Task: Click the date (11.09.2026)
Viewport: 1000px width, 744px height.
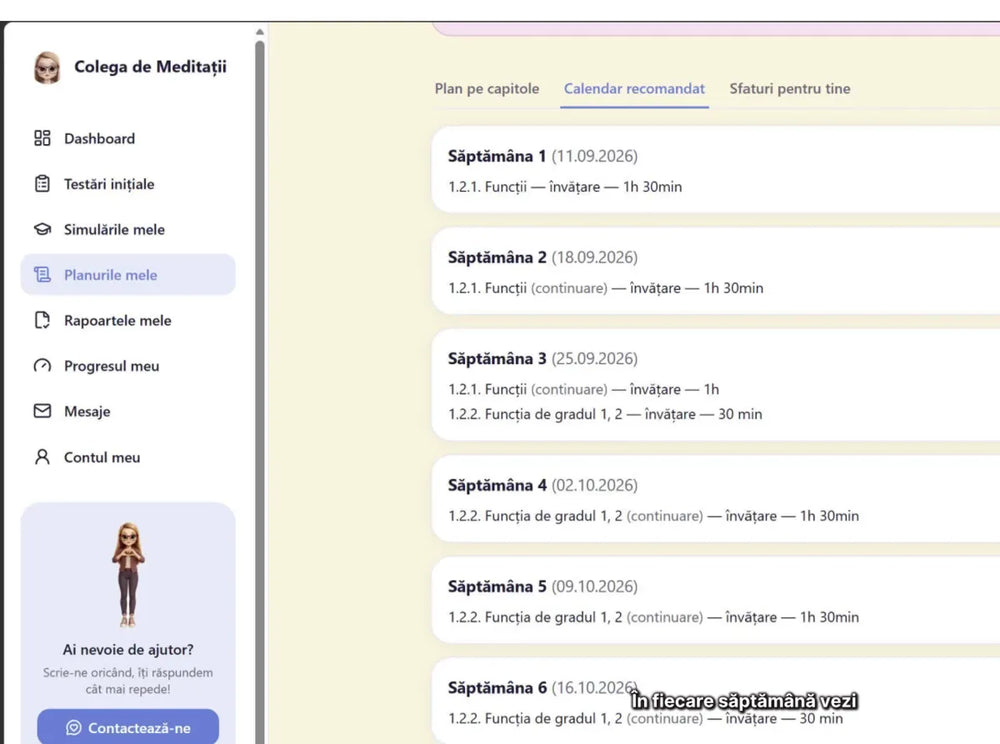Action: 594,156
